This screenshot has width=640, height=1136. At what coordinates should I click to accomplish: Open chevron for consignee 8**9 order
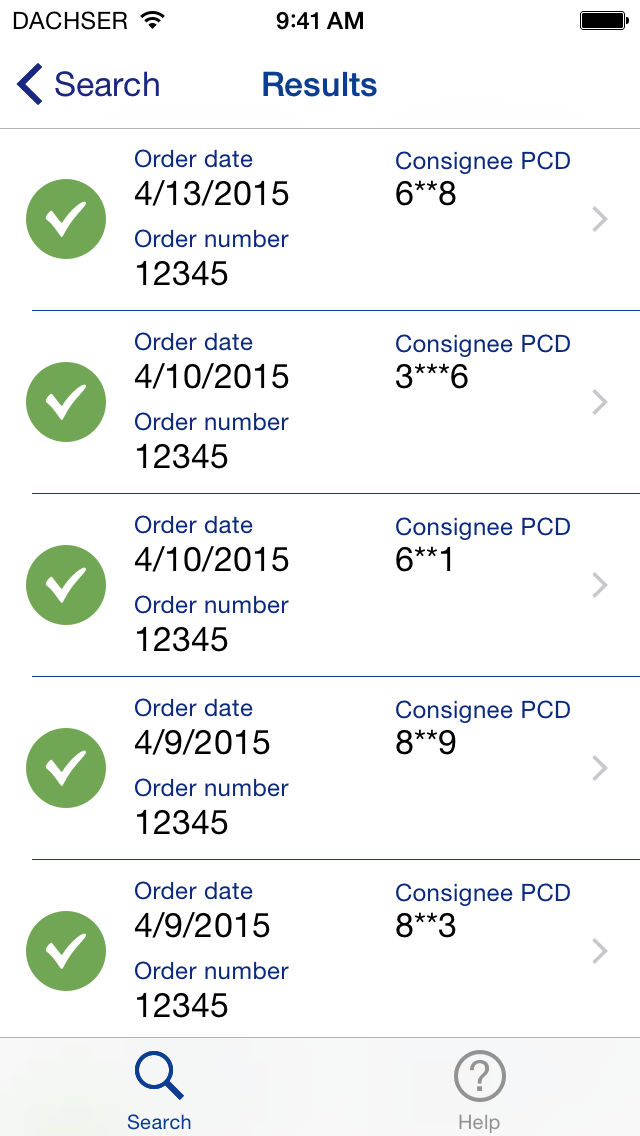tap(600, 768)
